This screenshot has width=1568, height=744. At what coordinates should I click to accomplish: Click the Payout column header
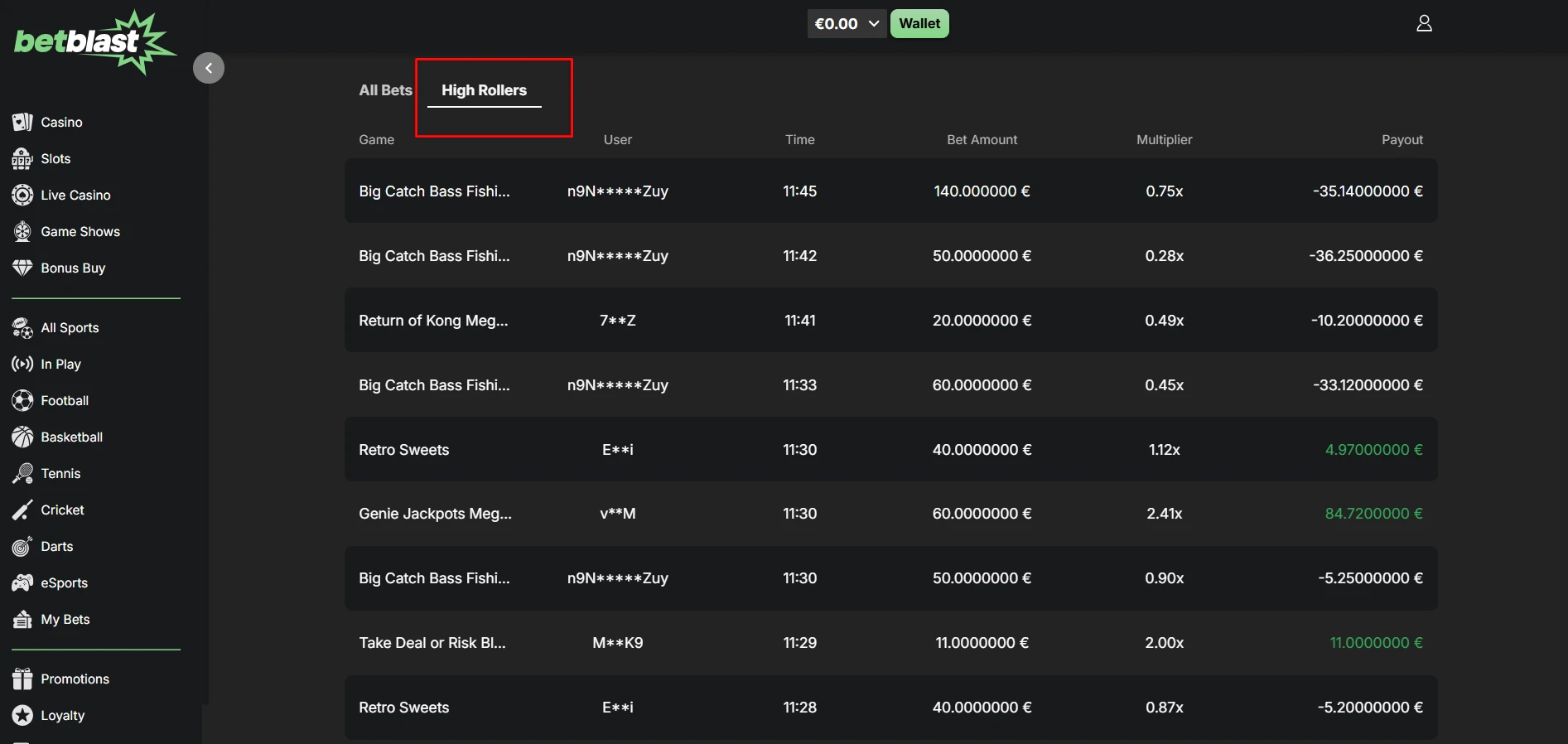[x=1402, y=139]
